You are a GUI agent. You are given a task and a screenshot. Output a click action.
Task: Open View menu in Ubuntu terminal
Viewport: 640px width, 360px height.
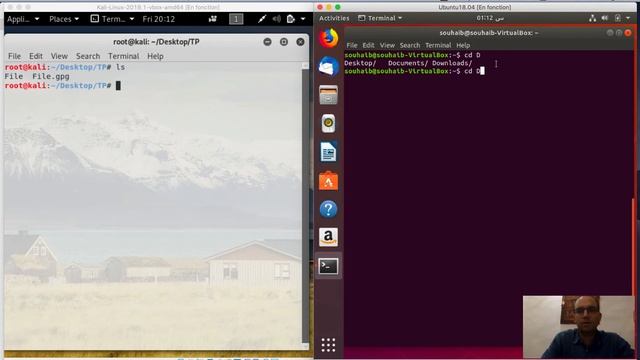coord(387,45)
